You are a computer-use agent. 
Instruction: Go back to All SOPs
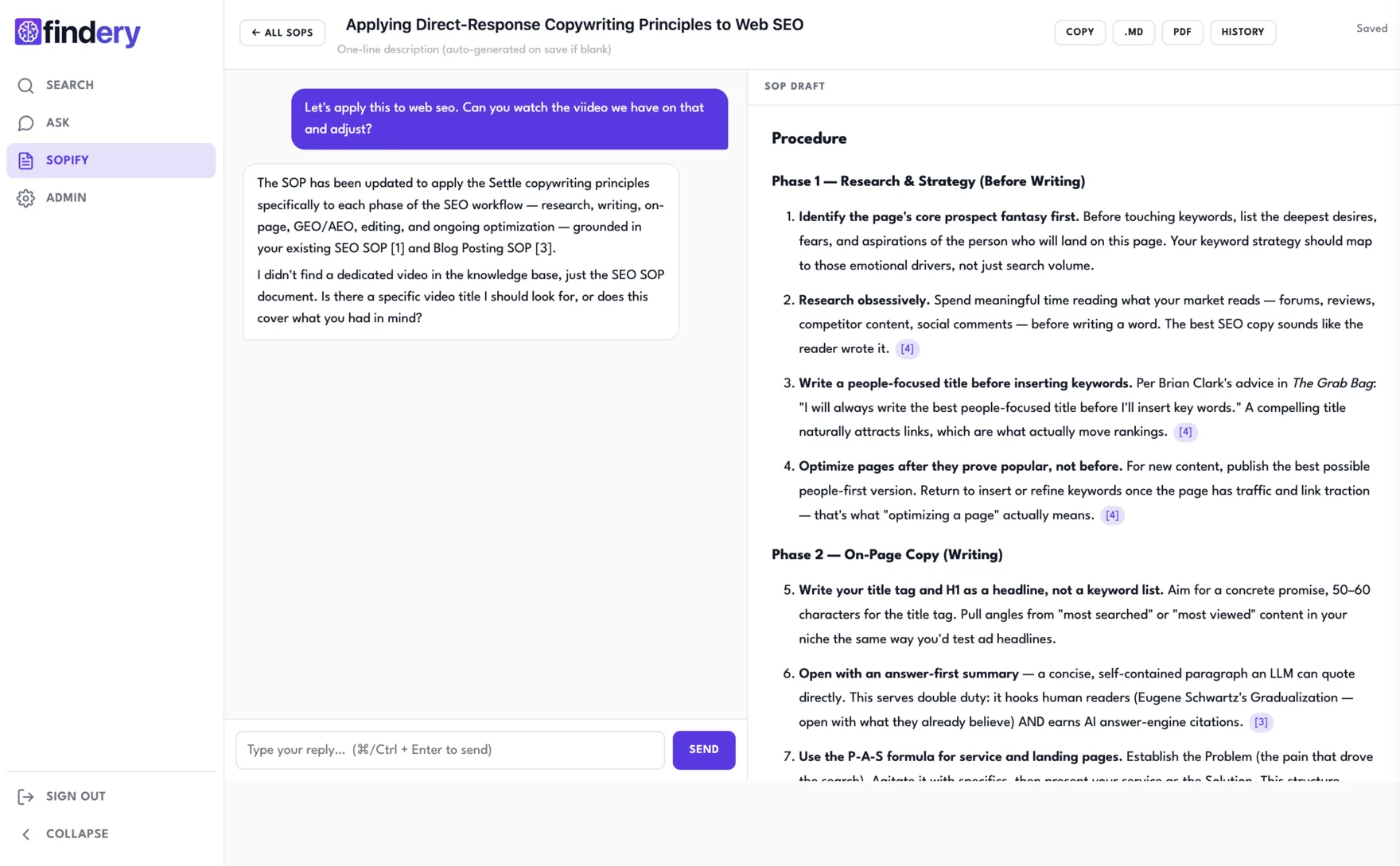tap(282, 33)
